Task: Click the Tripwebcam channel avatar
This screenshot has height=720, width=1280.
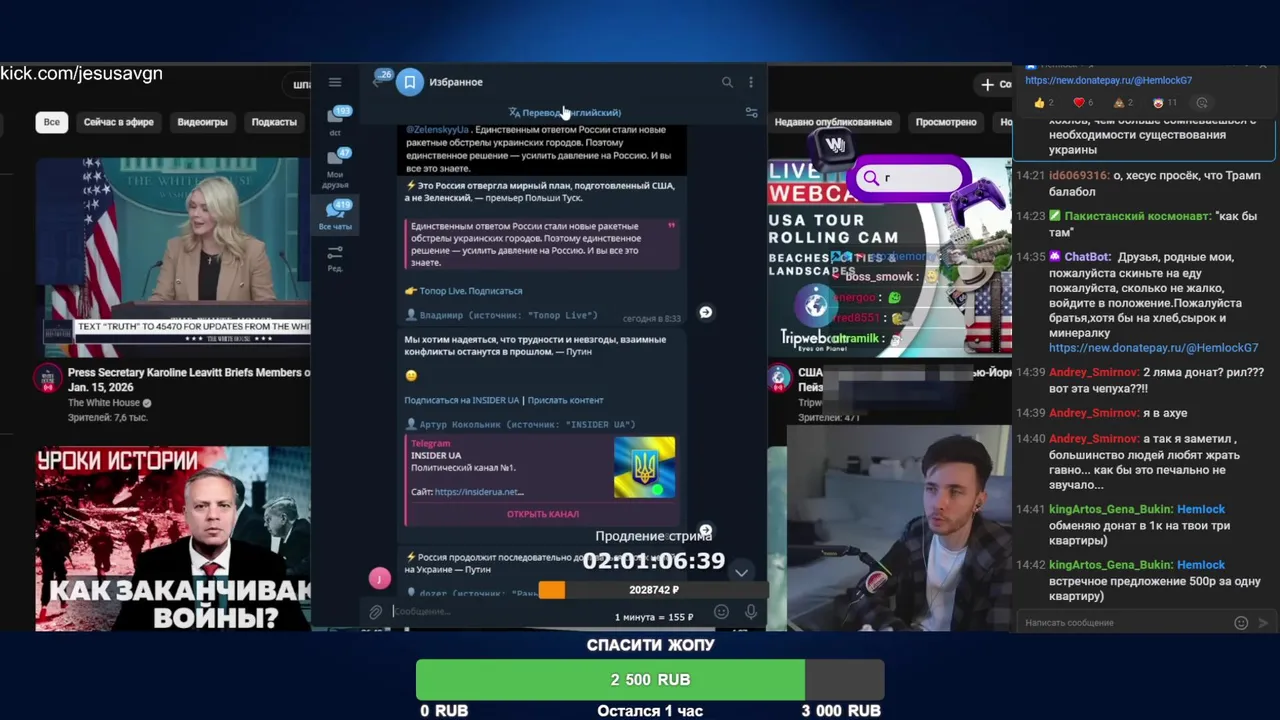Action: [780, 378]
